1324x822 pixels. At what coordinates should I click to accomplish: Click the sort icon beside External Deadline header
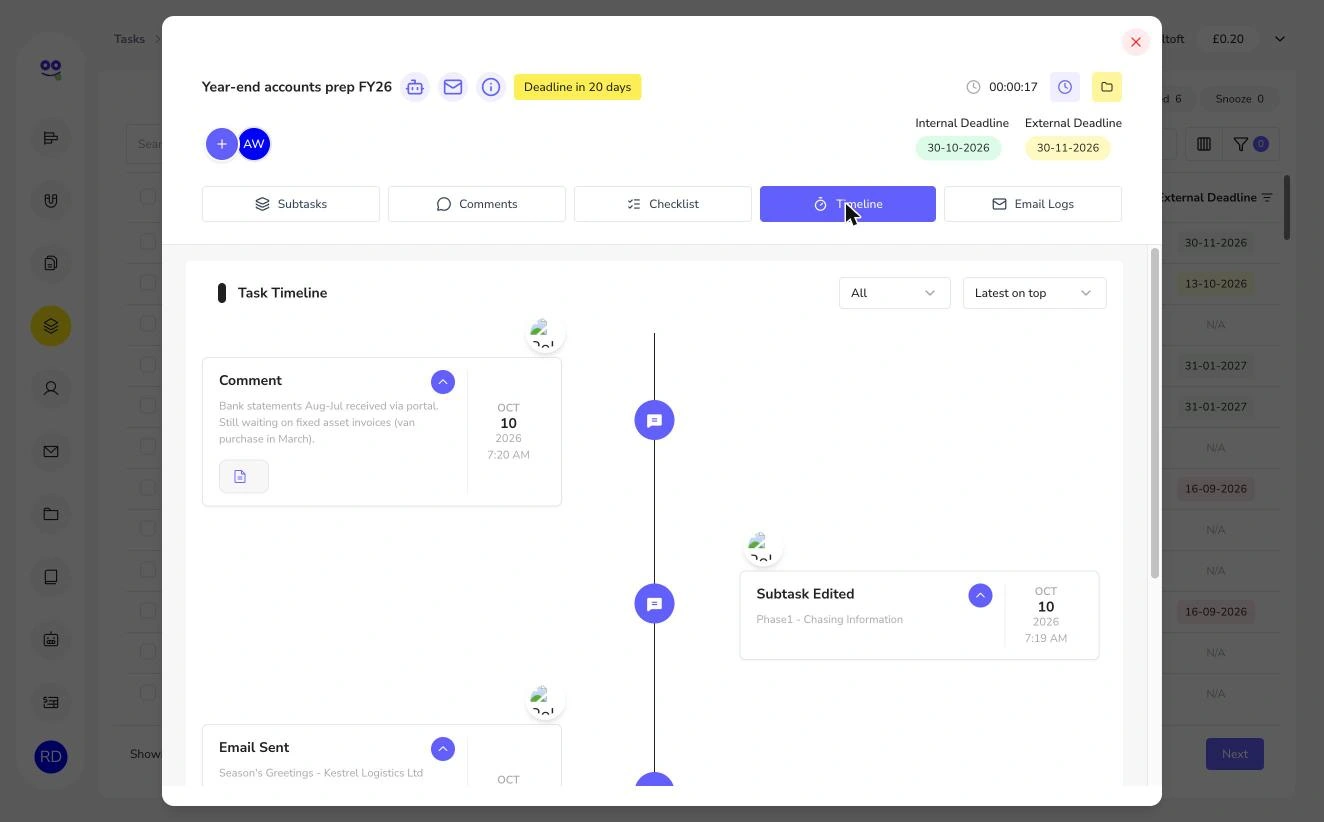1267,198
